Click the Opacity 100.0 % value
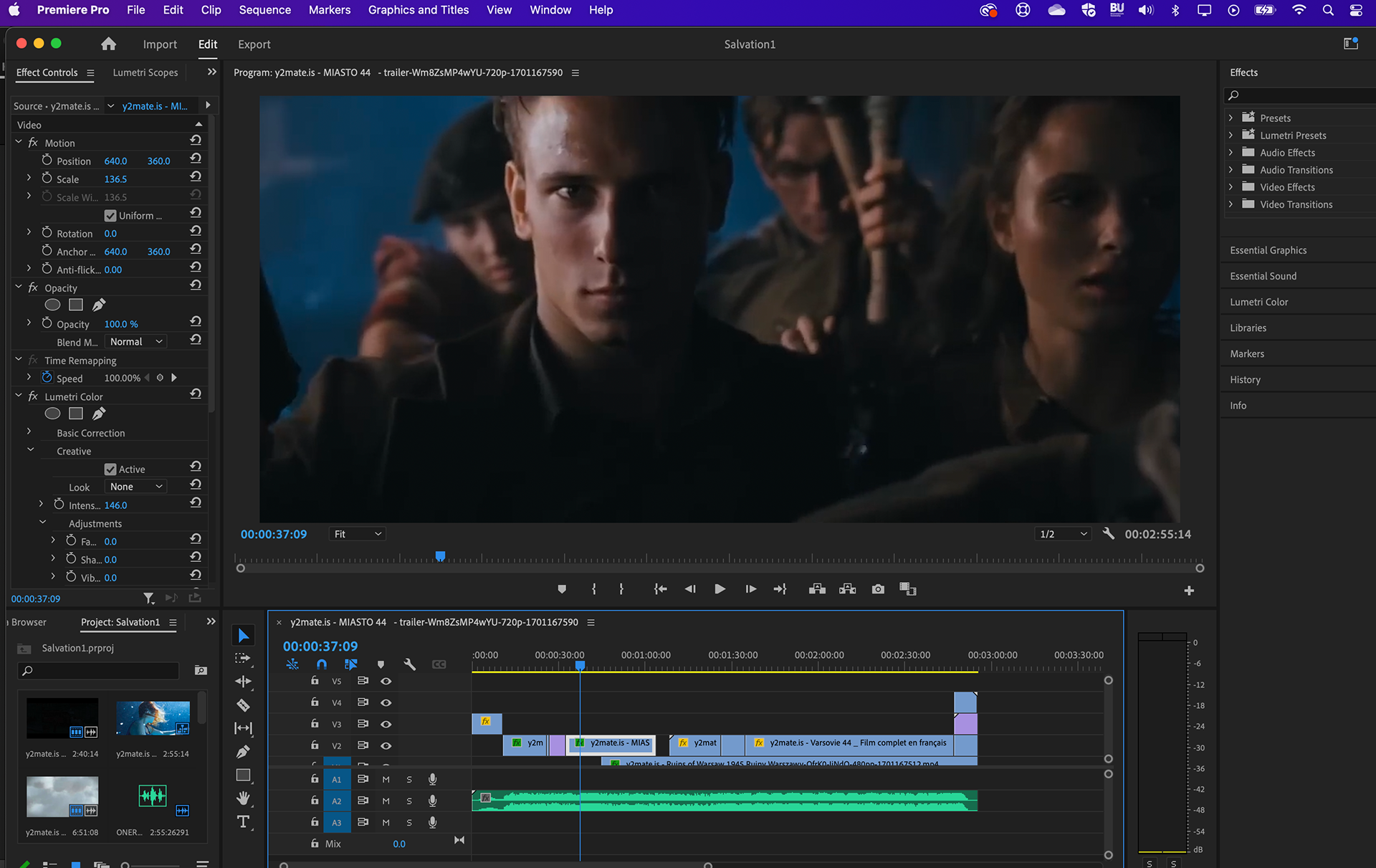Image resolution: width=1376 pixels, height=868 pixels. (121, 324)
